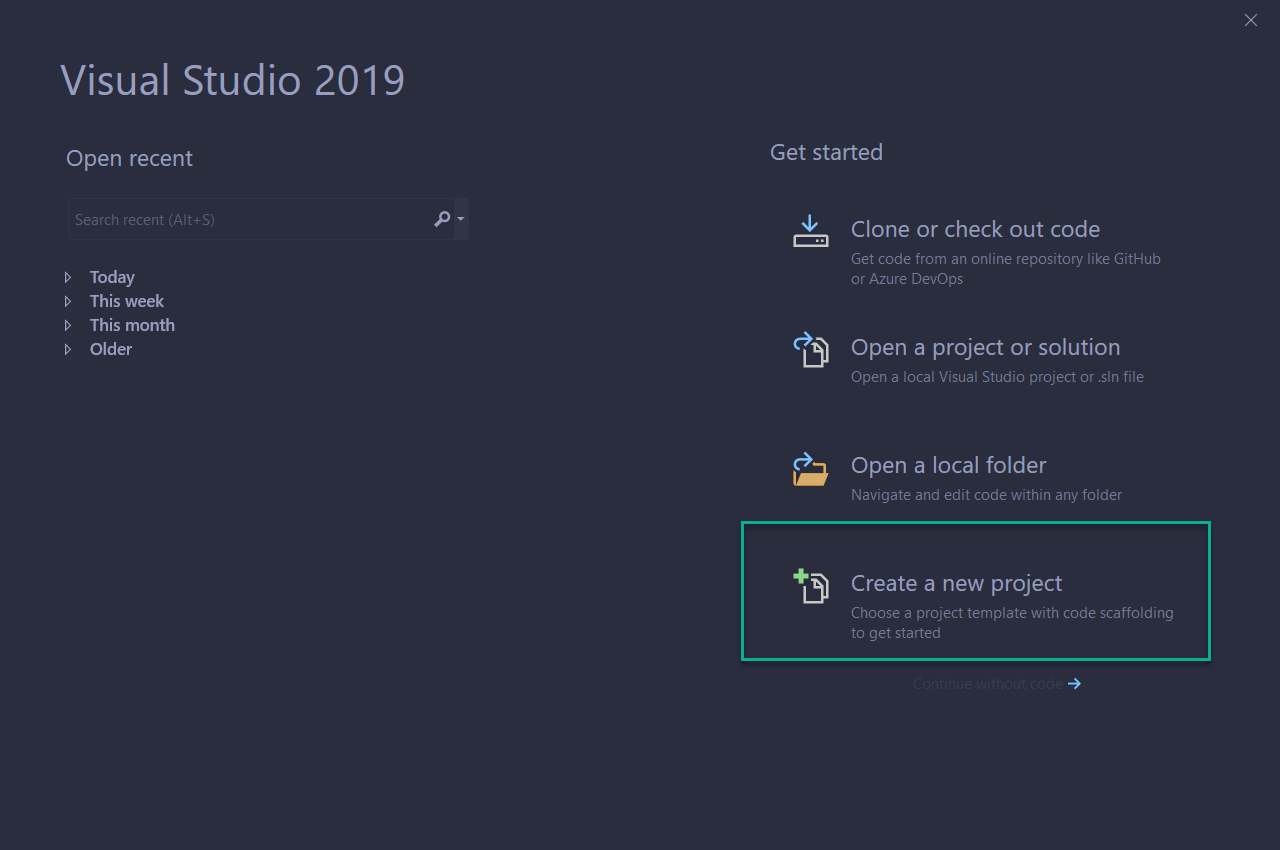Click the magnifier icon in recent search
Viewport: 1280px width, 850px height.
(x=442, y=219)
